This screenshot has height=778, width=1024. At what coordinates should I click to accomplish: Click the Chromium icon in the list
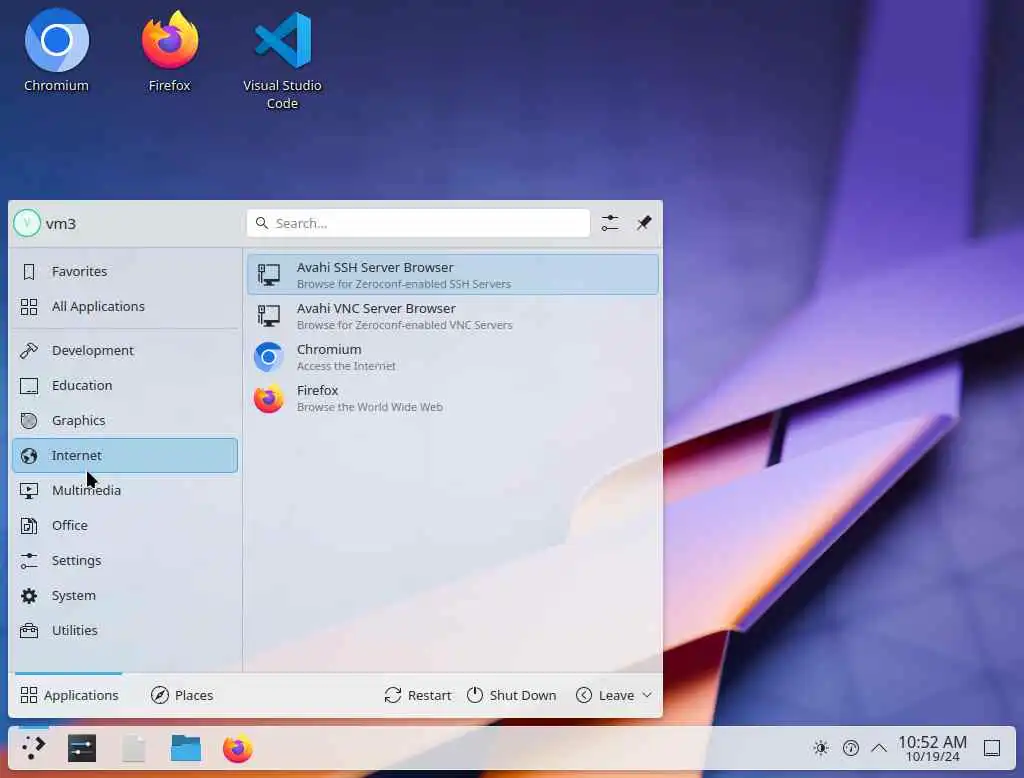tap(268, 357)
